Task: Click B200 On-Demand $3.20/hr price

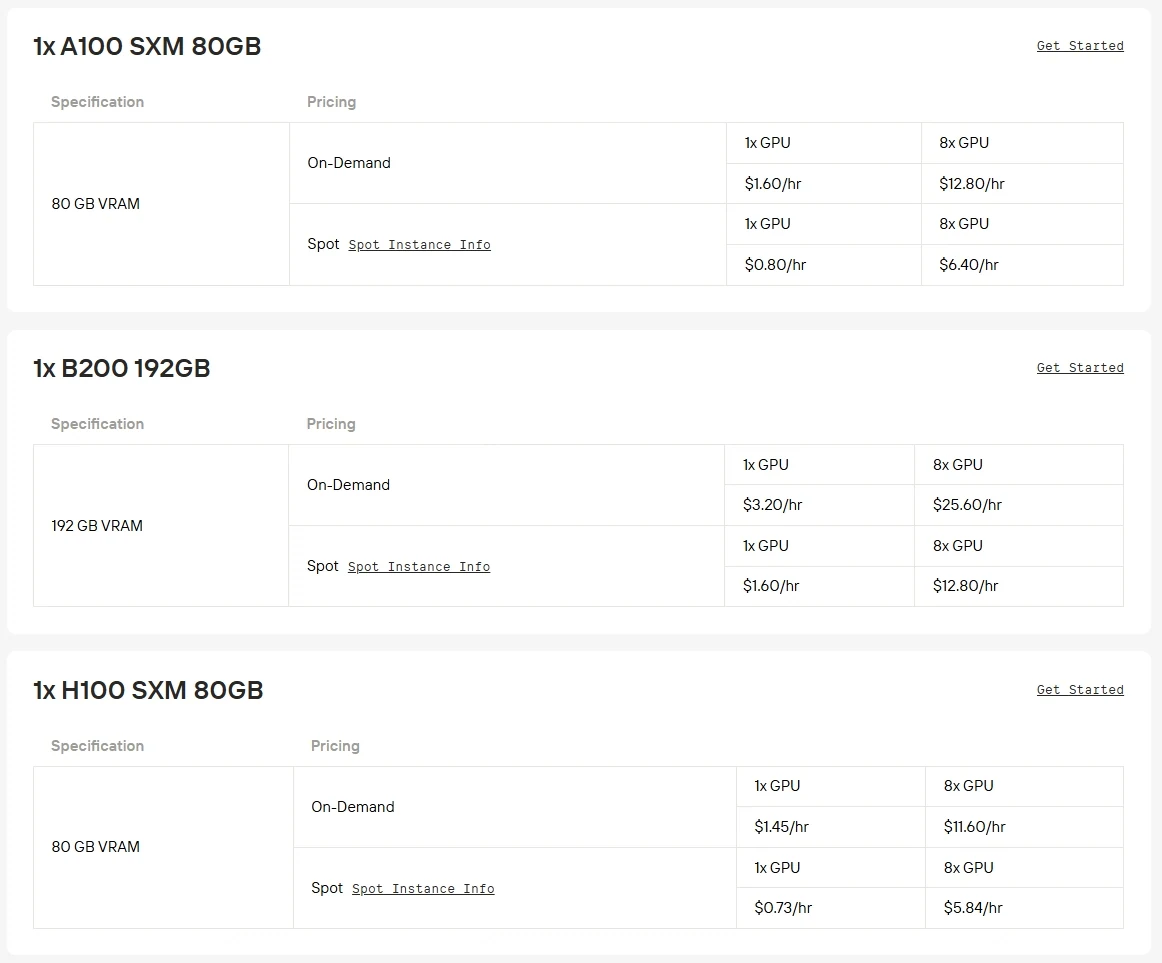Action: point(772,505)
